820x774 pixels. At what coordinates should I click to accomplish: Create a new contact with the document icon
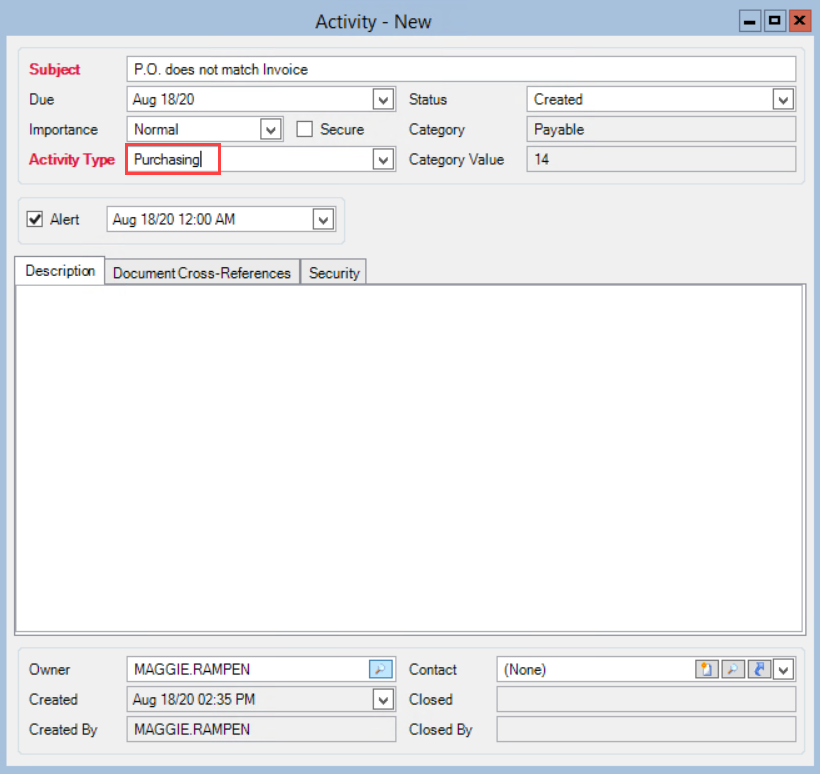(707, 669)
